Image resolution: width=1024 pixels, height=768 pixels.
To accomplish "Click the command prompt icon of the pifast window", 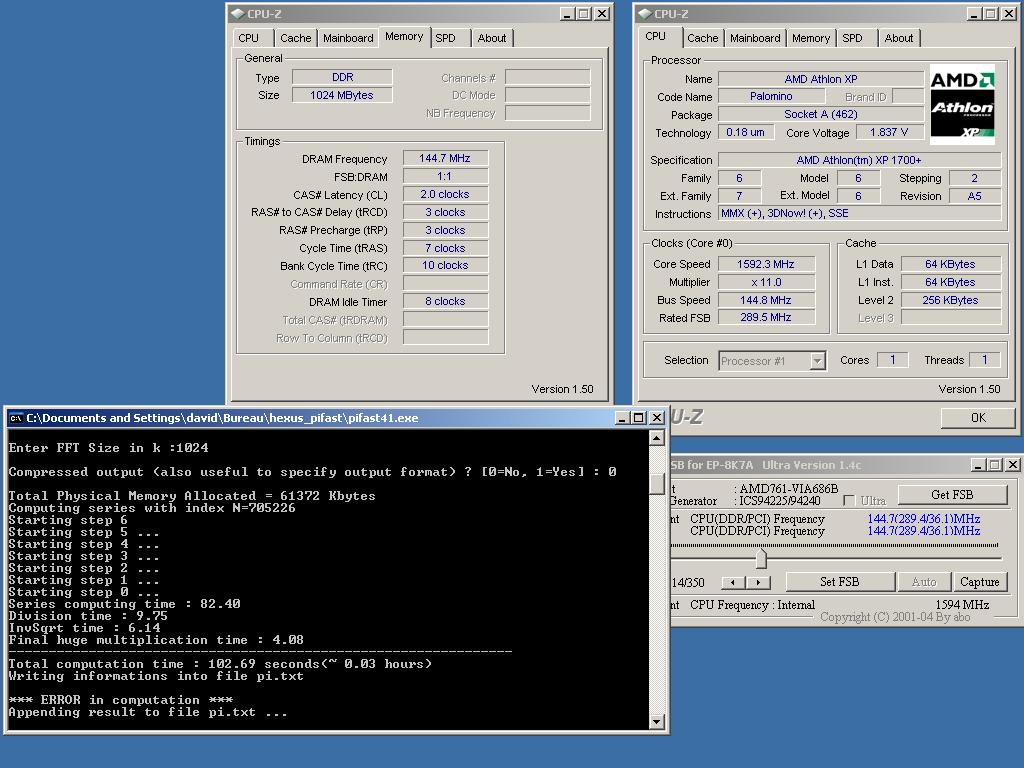I will pos(16,418).
